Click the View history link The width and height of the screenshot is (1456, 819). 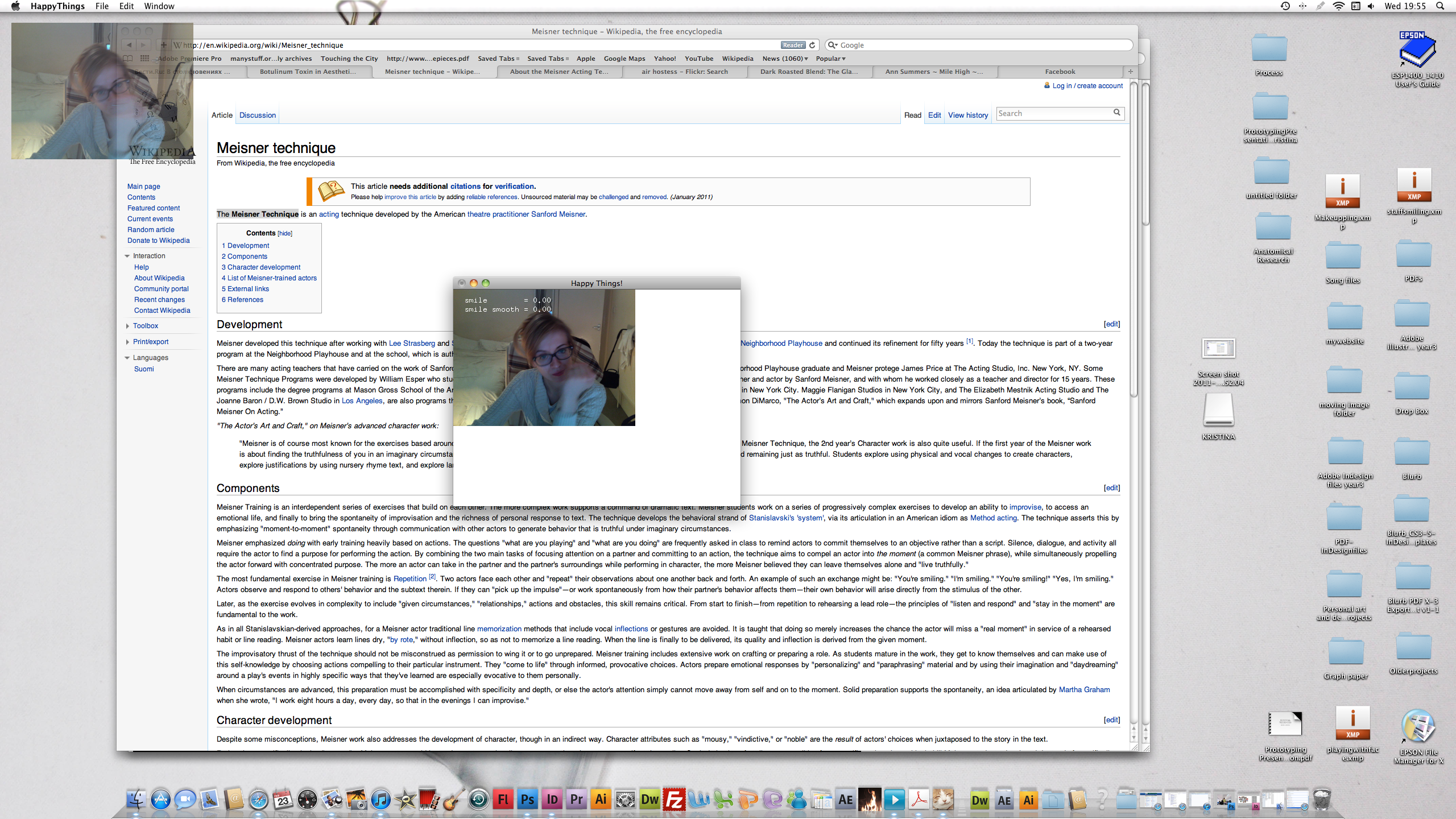(967, 115)
